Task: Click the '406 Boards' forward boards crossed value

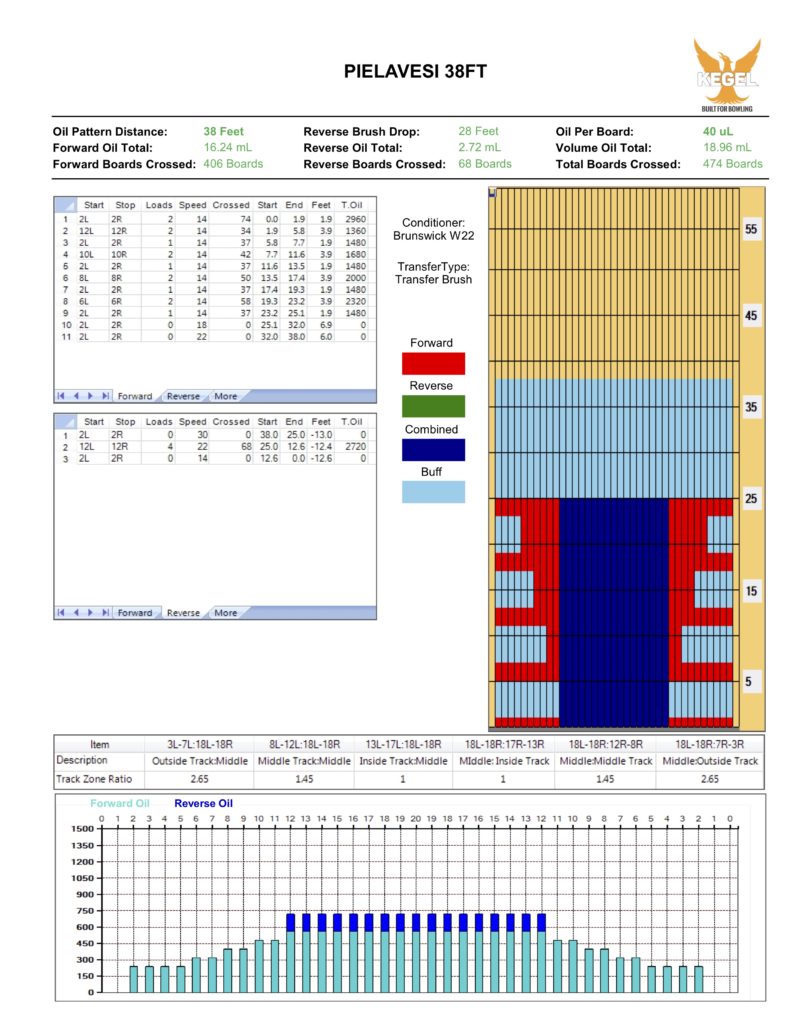Action: click(233, 164)
